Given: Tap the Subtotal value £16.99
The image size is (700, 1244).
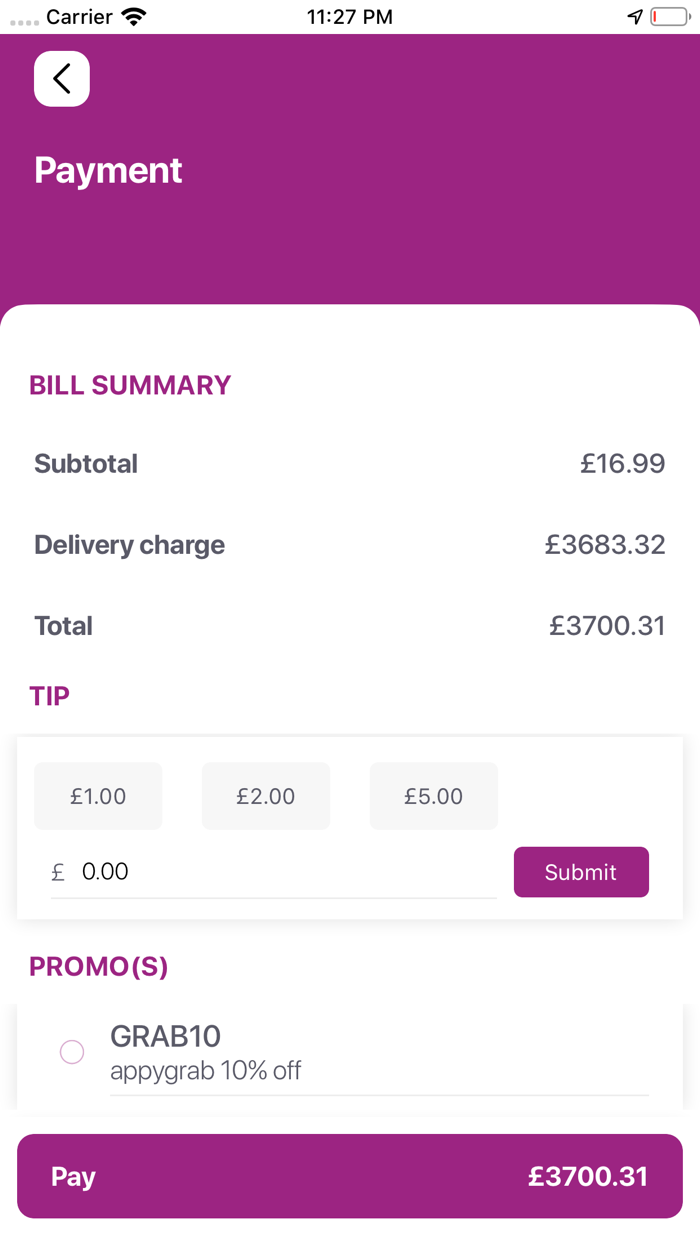Looking at the screenshot, I should pos(623,464).
